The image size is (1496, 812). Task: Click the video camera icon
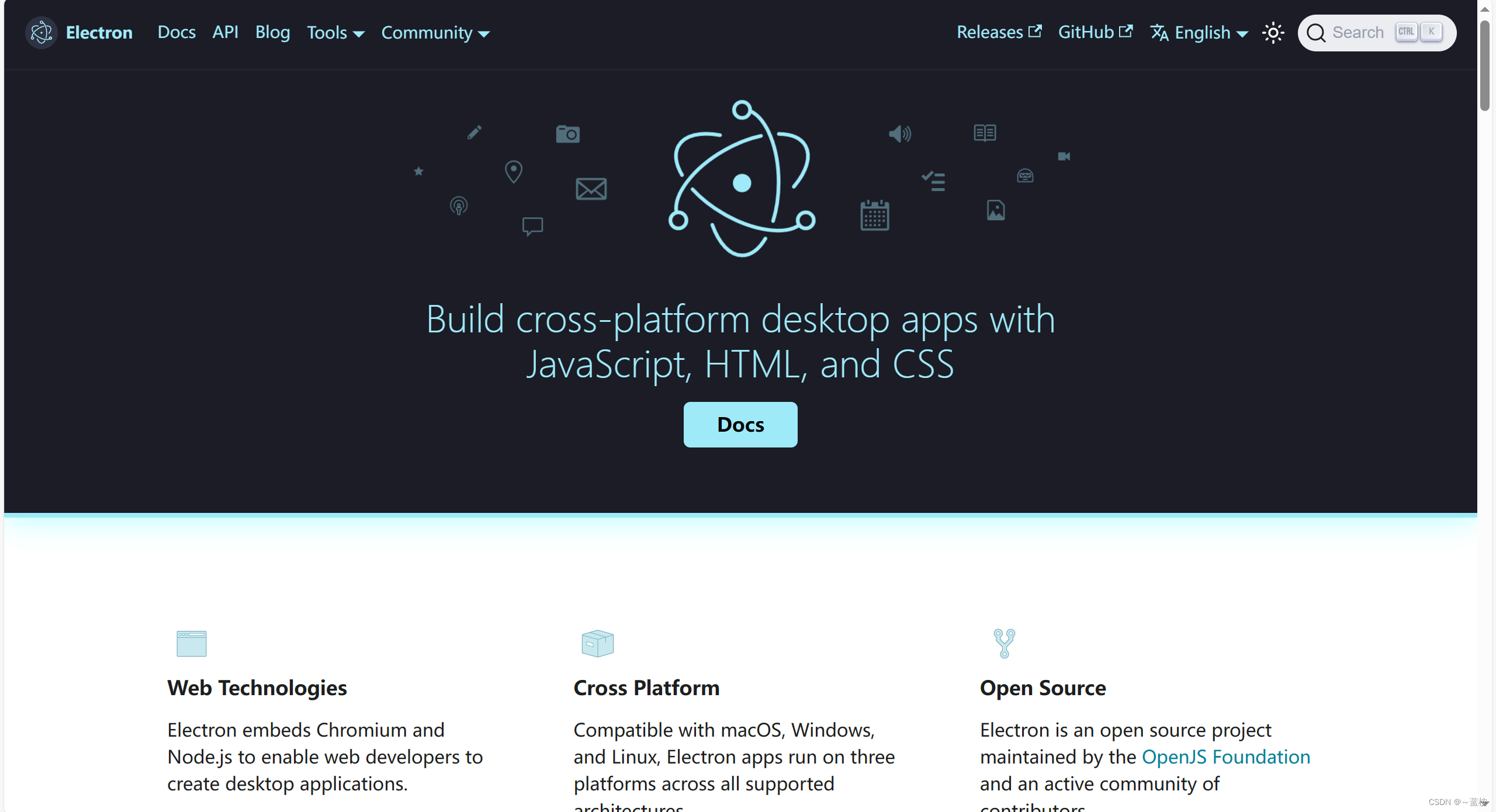[1064, 157]
